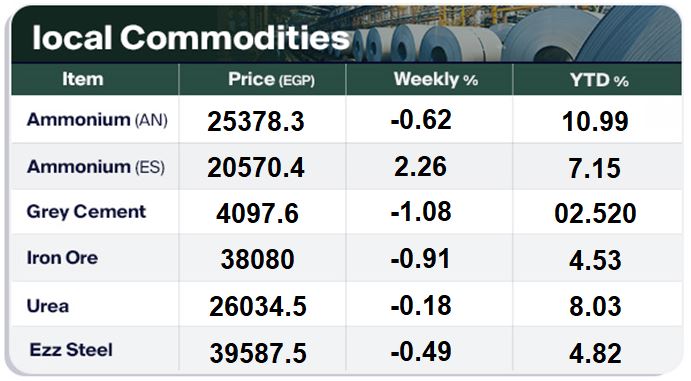Viewport: 691px width, 381px height.
Task: Click the Iron Ore row label
Action: pos(62,258)
